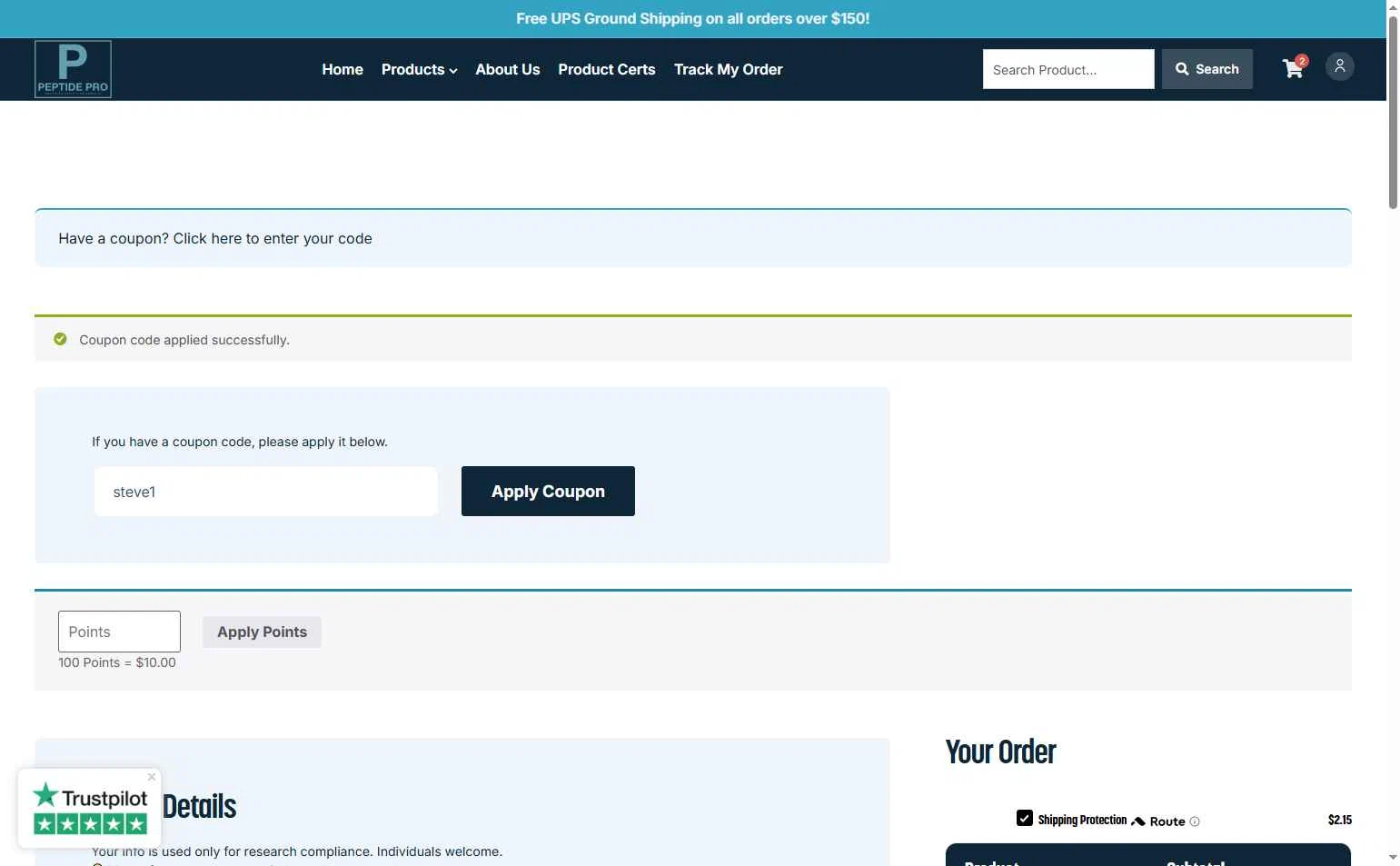This screenshot has width=1400, height=866.
Task: Close the Trustpilot widget
Action: pyautogui.click(x=152, y=777)
